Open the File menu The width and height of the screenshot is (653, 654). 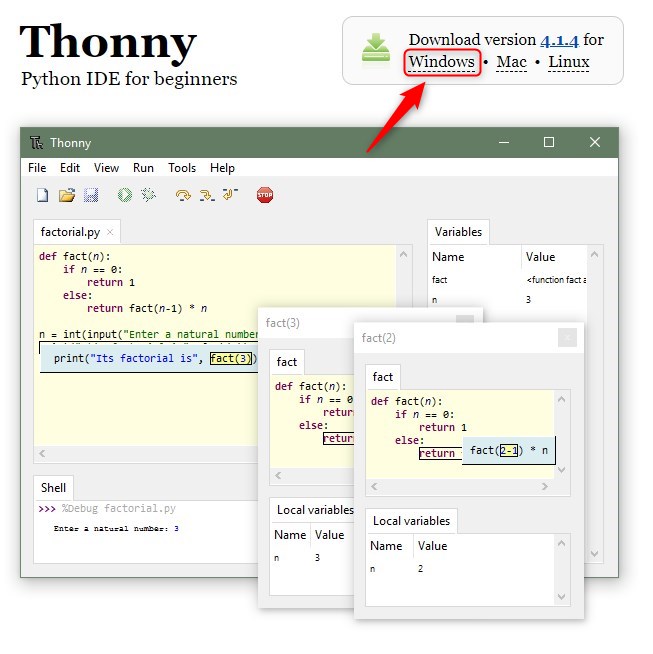[x=37, y=168]
